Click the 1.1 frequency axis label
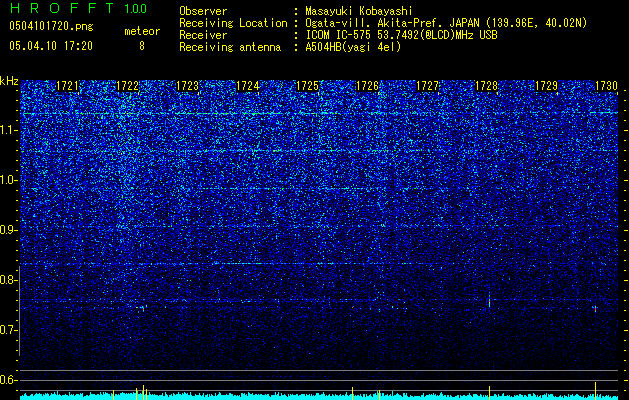This screenshot has height=400, width=629. pyautogui.click(x=9, y=130)
